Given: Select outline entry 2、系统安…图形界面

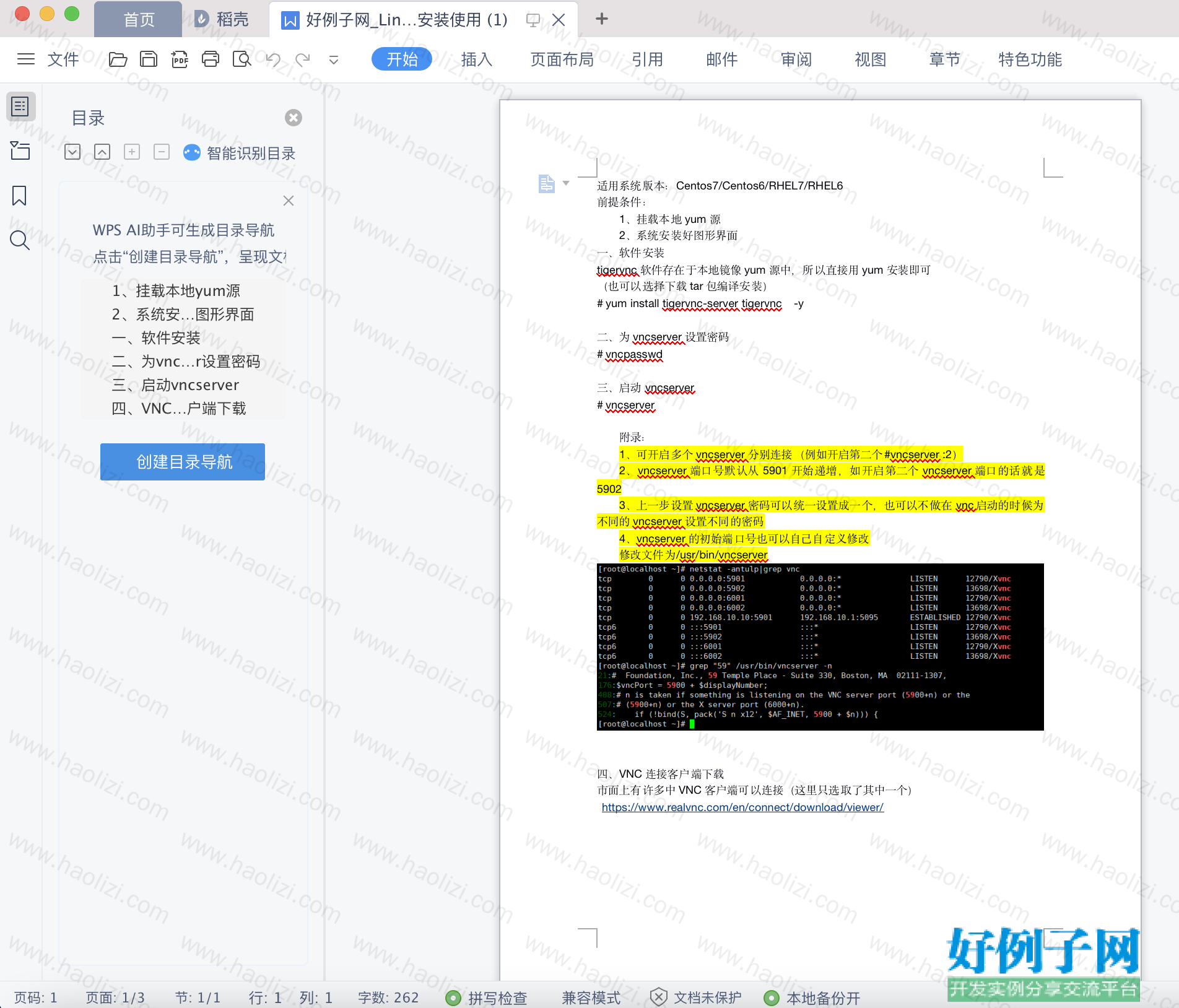Looking at the screenshot, I should pyautogui.click(x=183, y=315).
